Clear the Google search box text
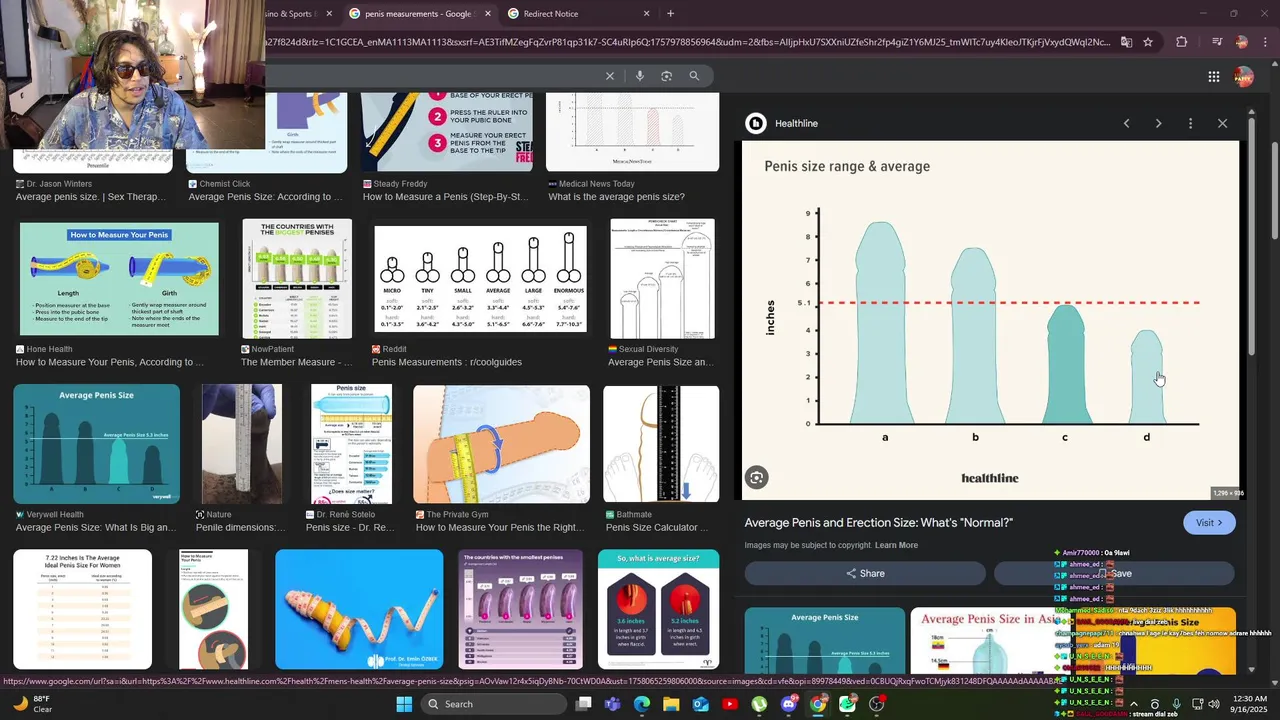Image resolution: width=1280 pixels, height=720 pixels. pos(610,76)
